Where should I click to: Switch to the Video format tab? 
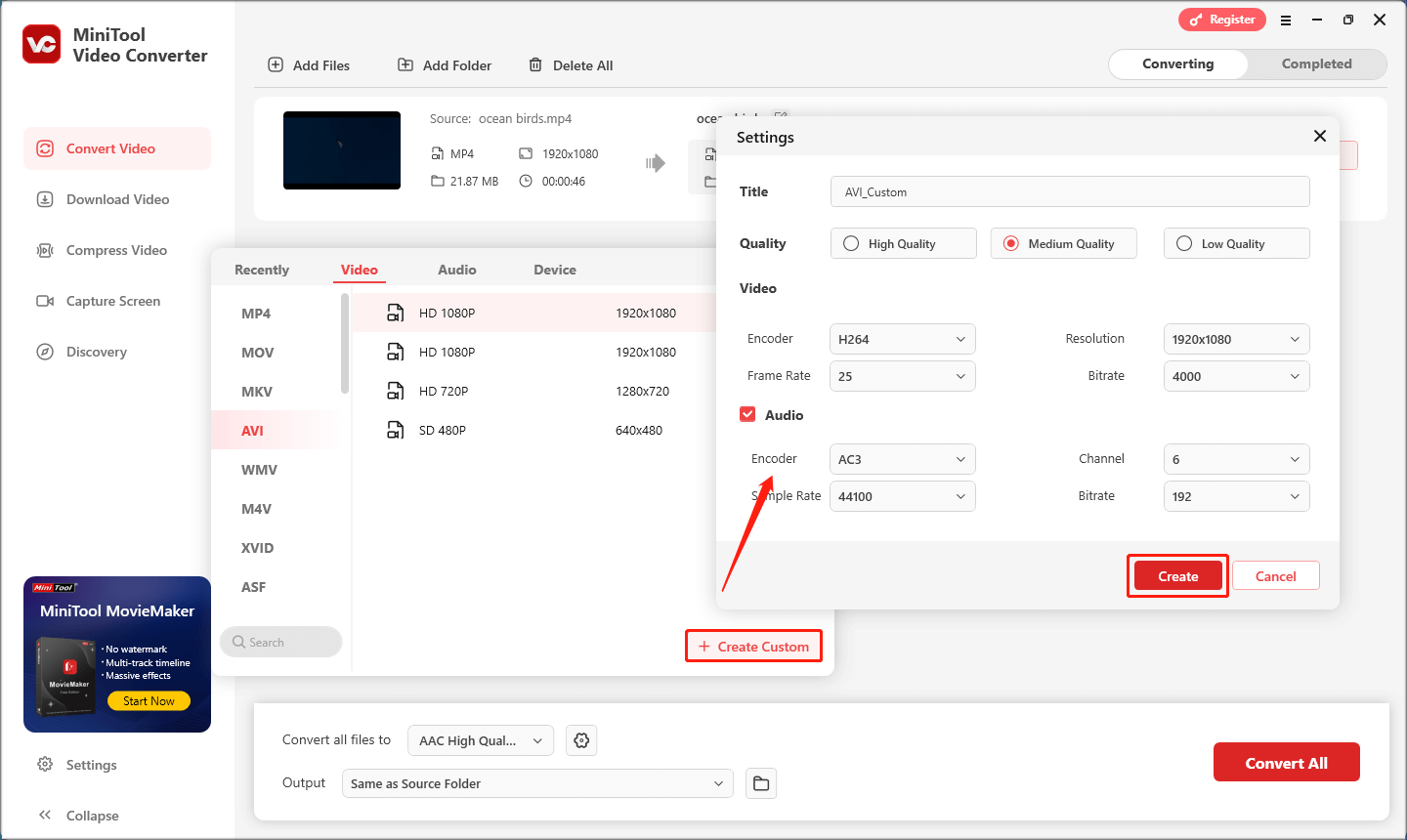coord(360,270)
